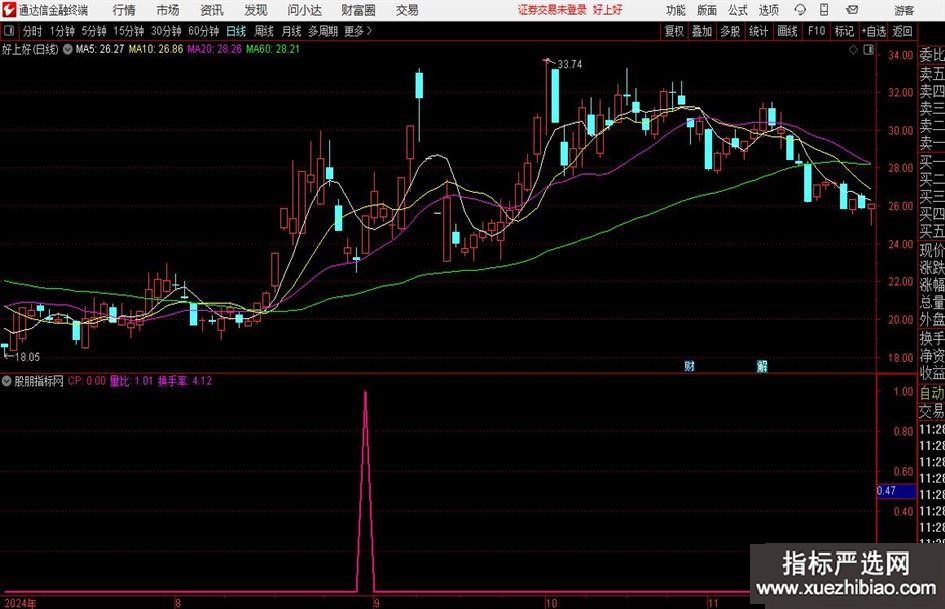Image resolution: width=945 pixels, height=609 pixels.
Task: Click the 33.74 high price label
Action: click(570, 65)
